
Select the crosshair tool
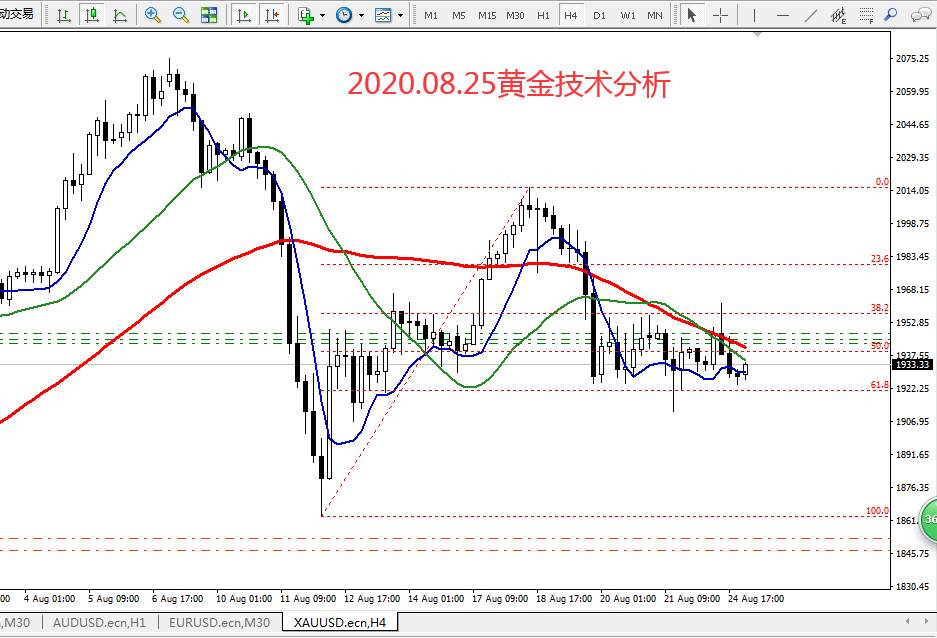[x=721, y=15]
